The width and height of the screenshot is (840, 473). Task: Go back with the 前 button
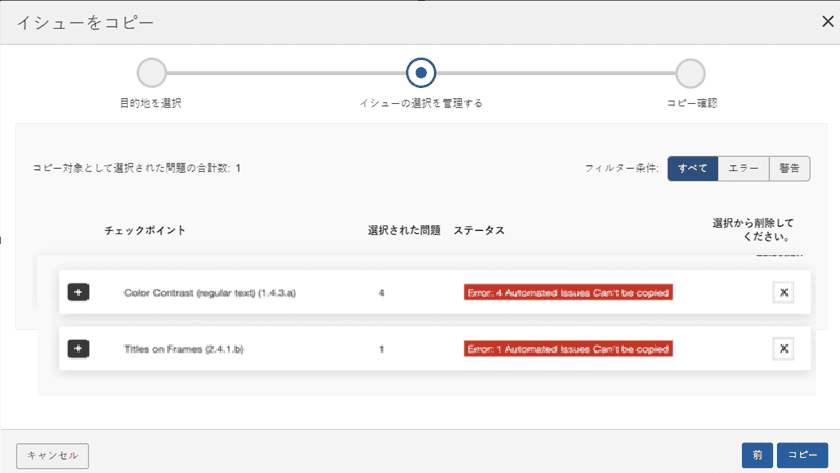click(757, 455)
